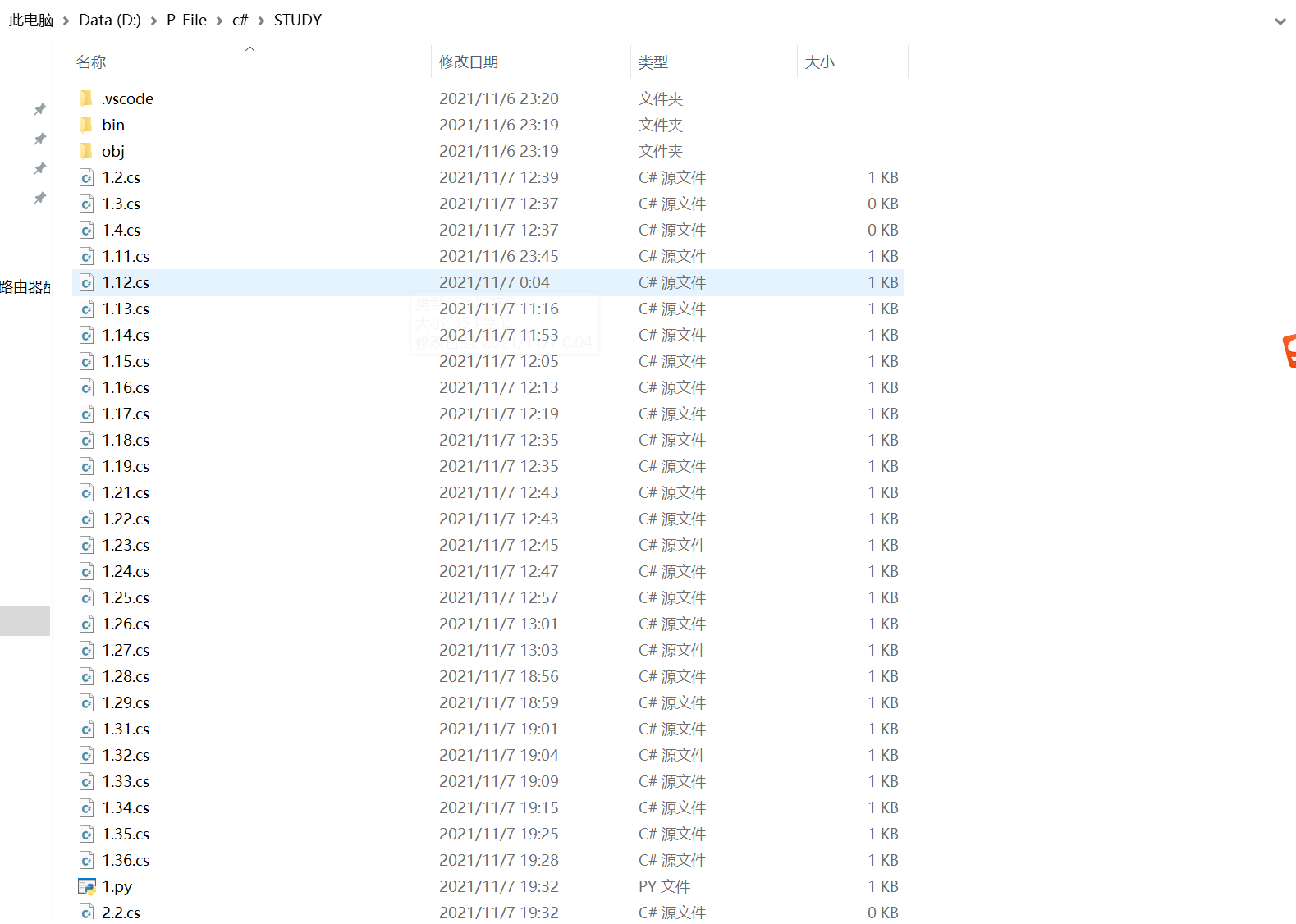Click the 1.25.cs file icon
Viewport: 1296px width, 924px height.
pyautogui.click(x=86, y=597)
